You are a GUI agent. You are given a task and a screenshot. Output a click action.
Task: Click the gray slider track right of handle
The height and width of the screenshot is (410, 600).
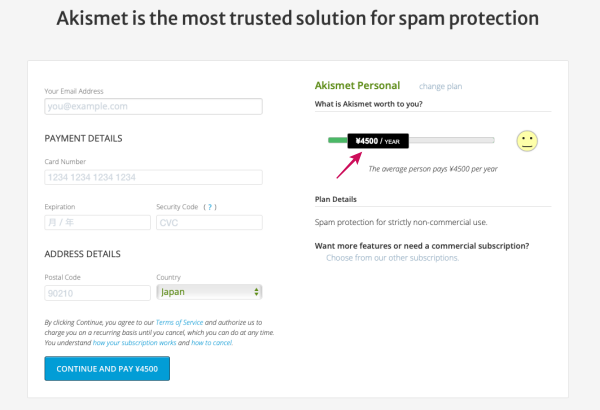[451, 141]
